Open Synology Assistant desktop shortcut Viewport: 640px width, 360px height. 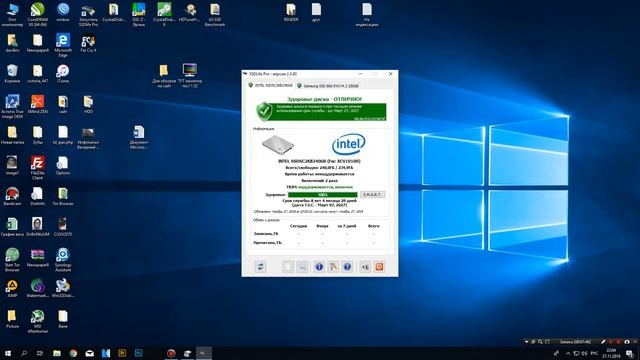click(63, 260)
